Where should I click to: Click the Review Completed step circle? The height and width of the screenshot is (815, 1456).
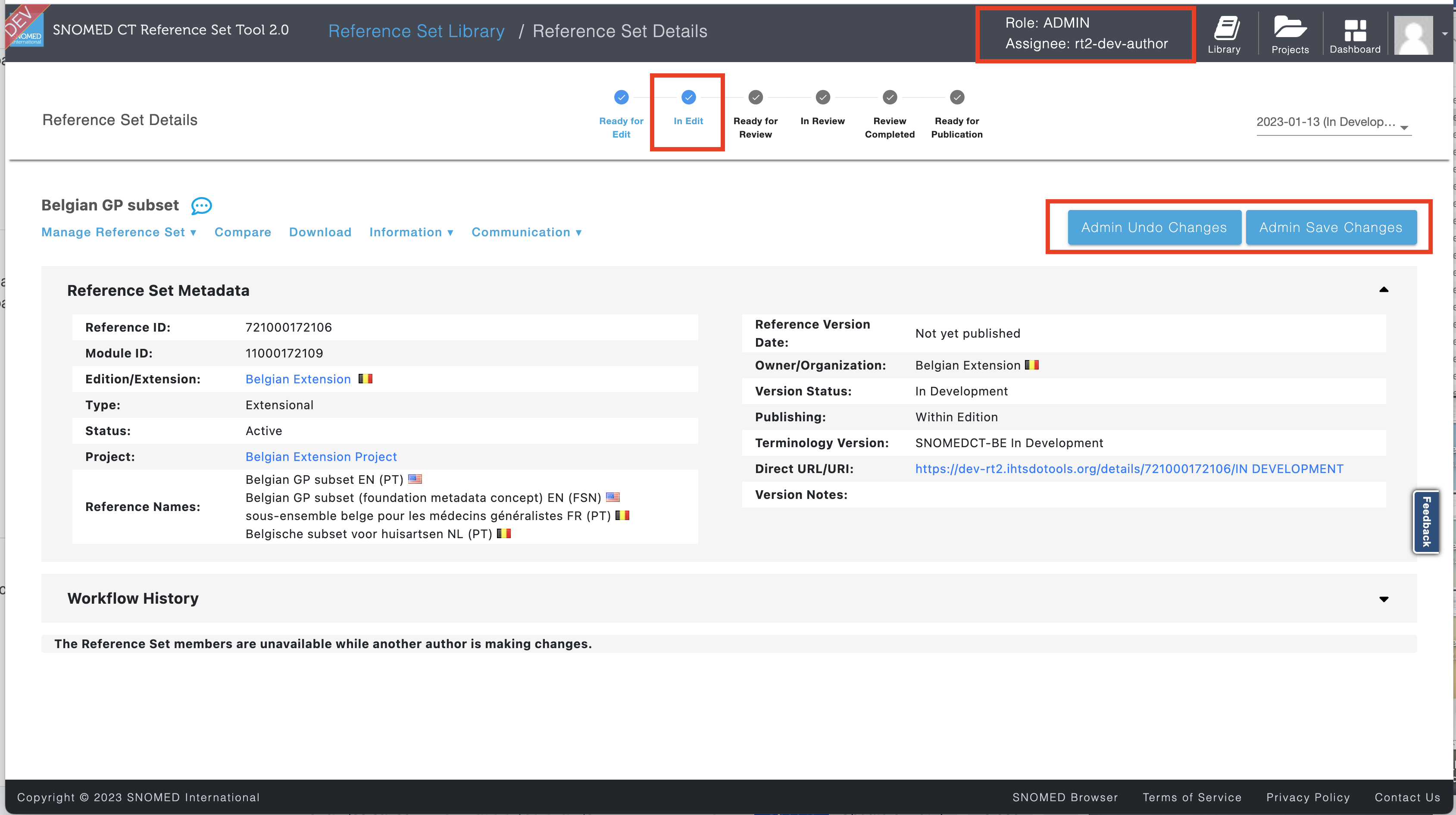890,97
